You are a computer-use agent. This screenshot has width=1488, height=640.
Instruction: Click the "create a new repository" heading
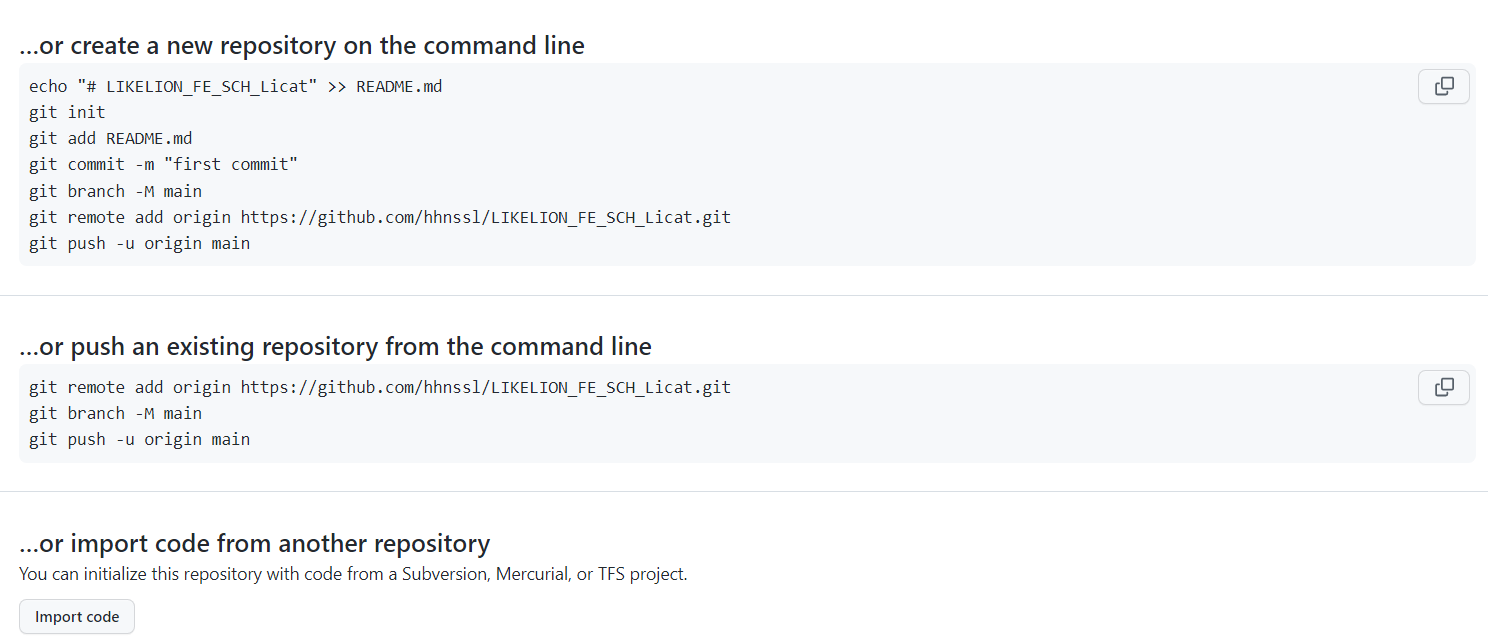302,46
